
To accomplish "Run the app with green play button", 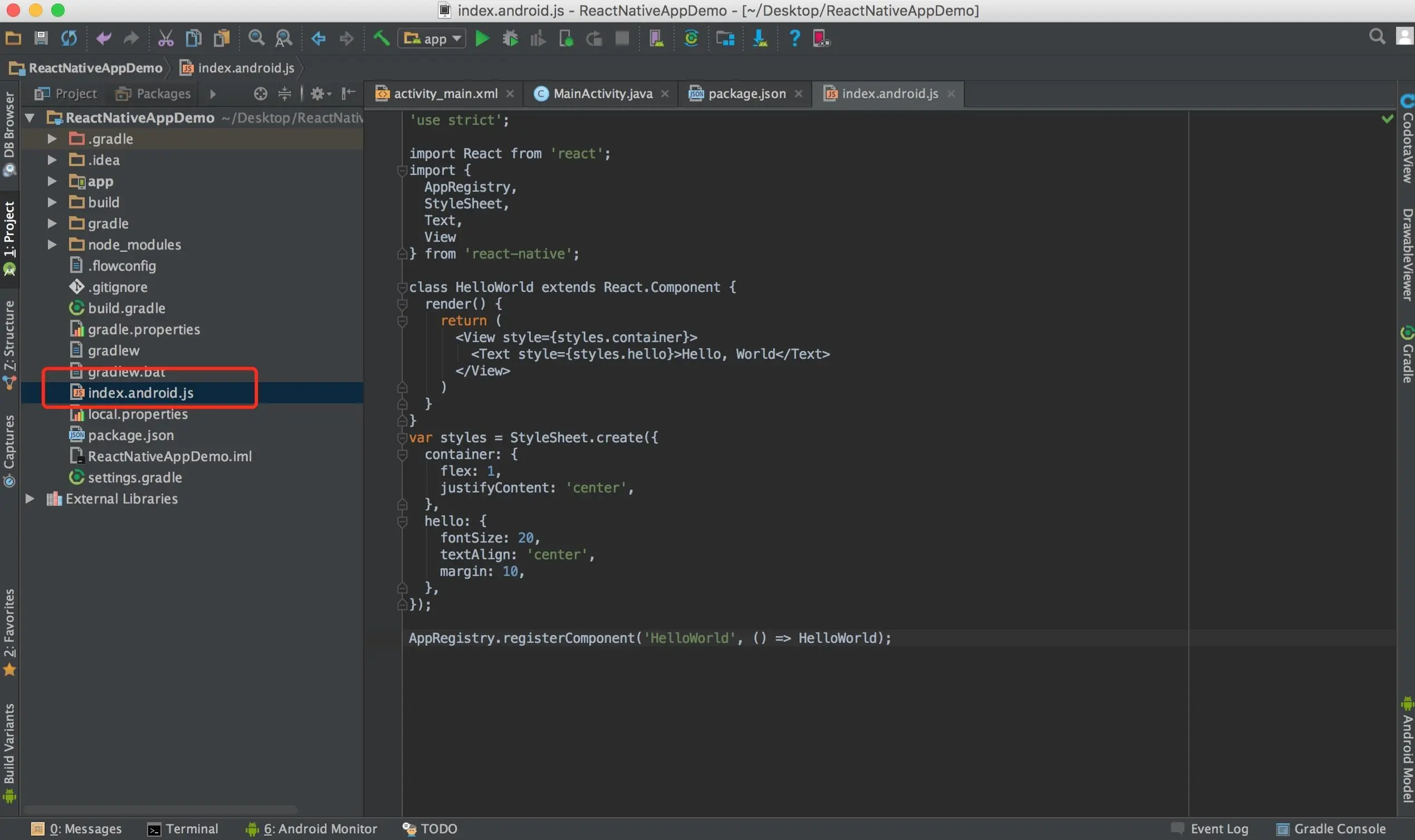I will pos(482,38).
